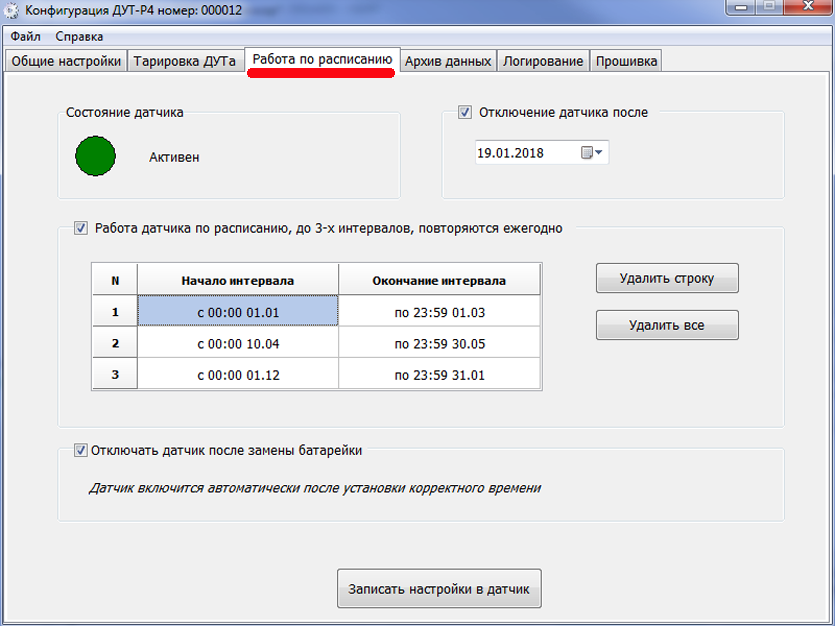This screenshot has width=835, height=626.
Task: Click the 'Окончание интервала' column header
Action: 440,280
